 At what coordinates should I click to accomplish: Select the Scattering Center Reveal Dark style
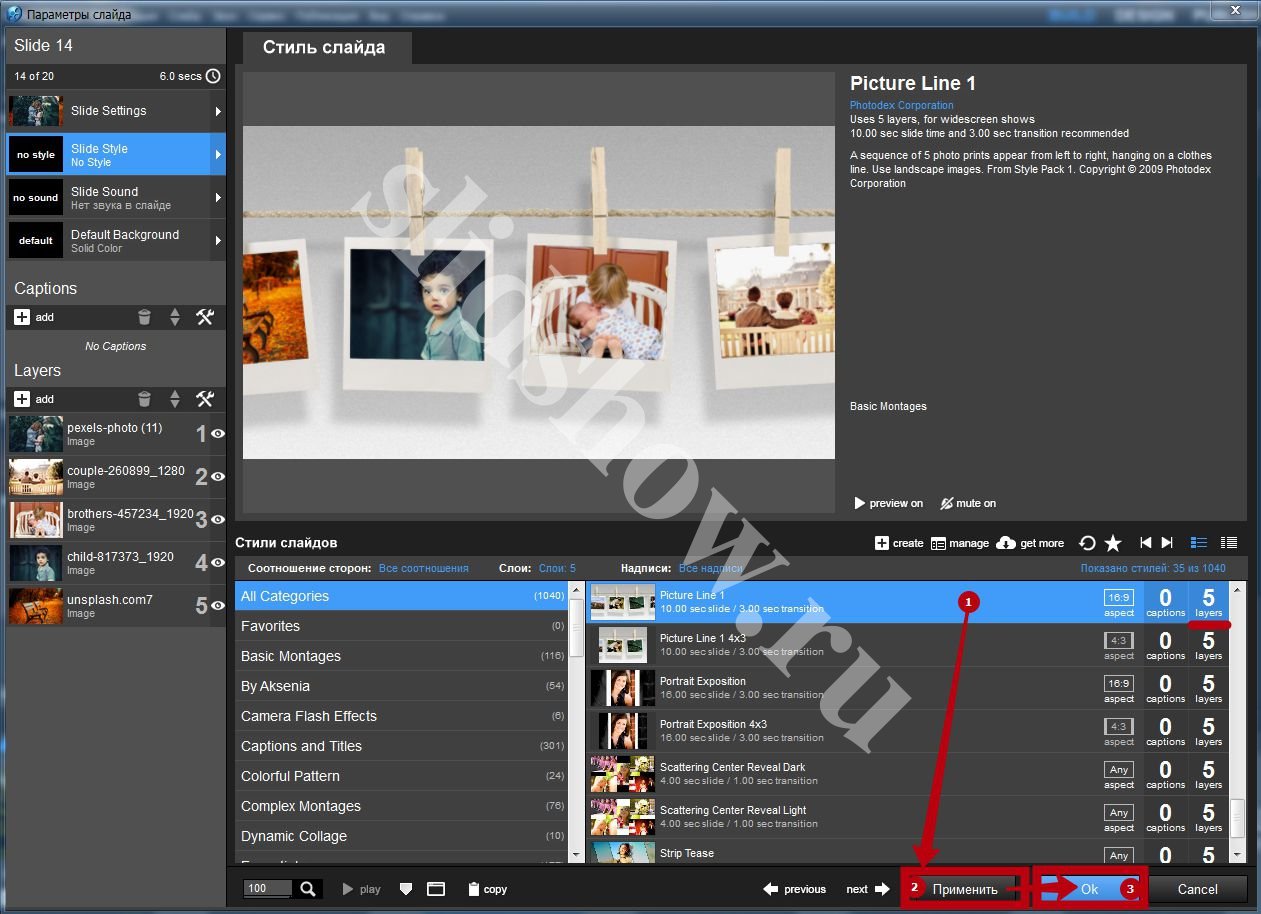(908, 774)
